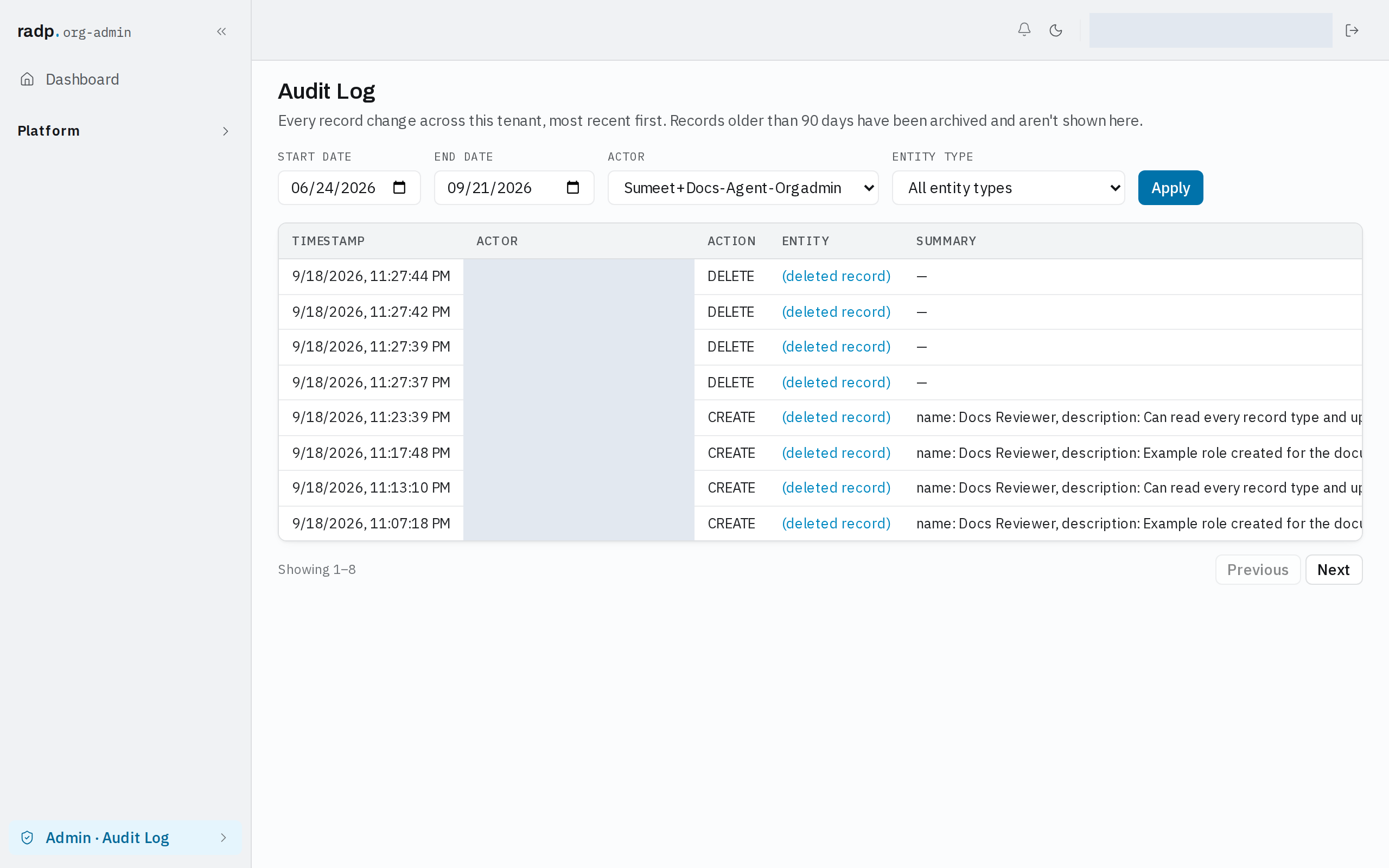The width and height of the screenshot is (1389, 868).
Task: Click the radp. org-admin logo
Action: pos(74,31)
